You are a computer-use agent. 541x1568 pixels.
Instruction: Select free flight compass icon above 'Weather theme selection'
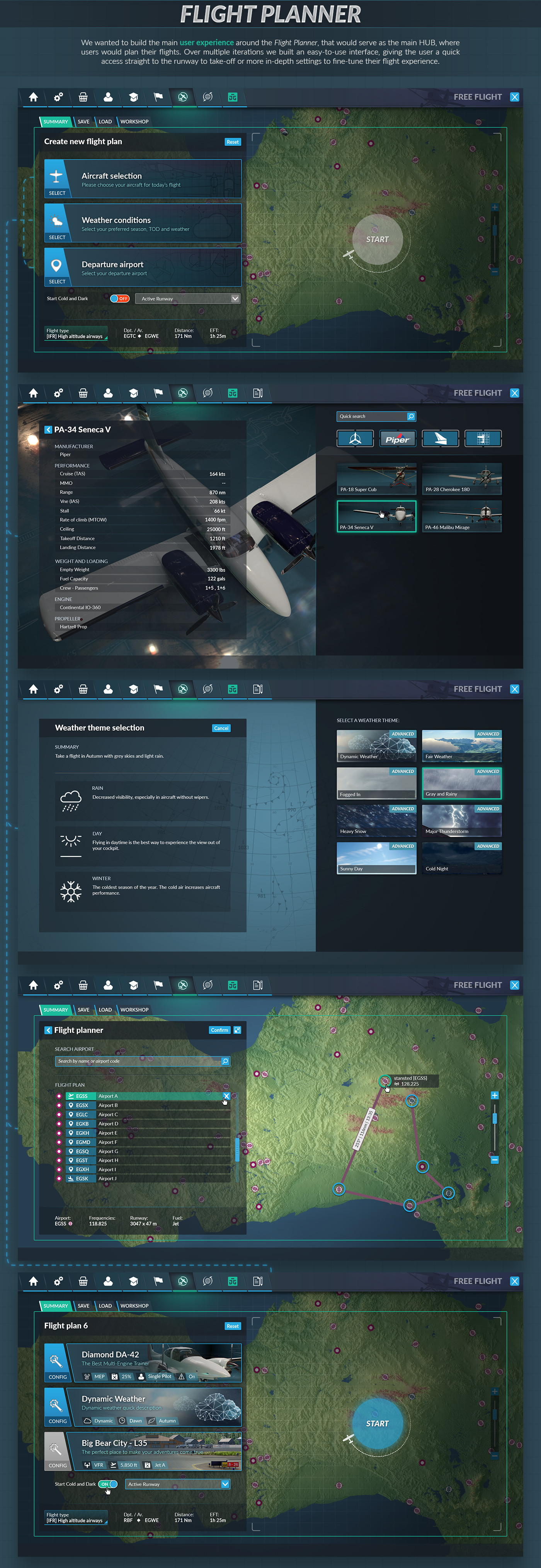click(182, 689)
